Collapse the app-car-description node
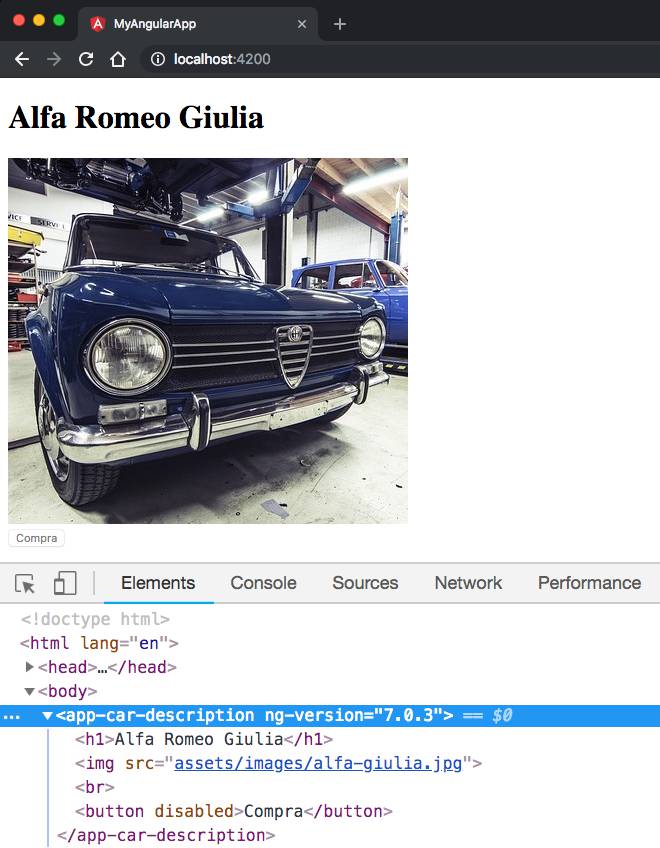Screen dimensions: 660x848 coord(47,716)
